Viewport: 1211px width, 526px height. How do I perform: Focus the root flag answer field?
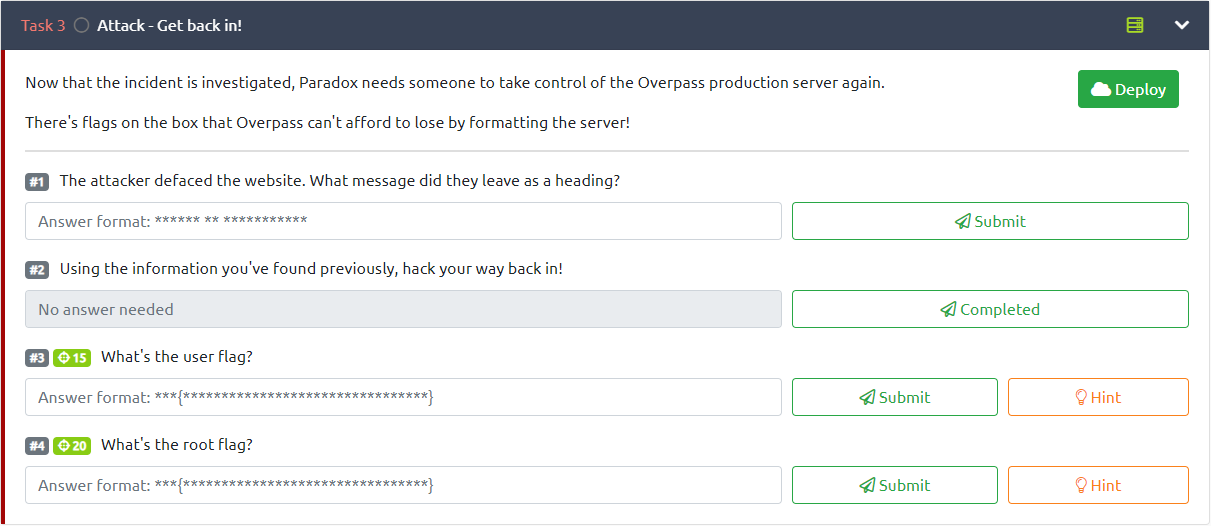(403, 485)
